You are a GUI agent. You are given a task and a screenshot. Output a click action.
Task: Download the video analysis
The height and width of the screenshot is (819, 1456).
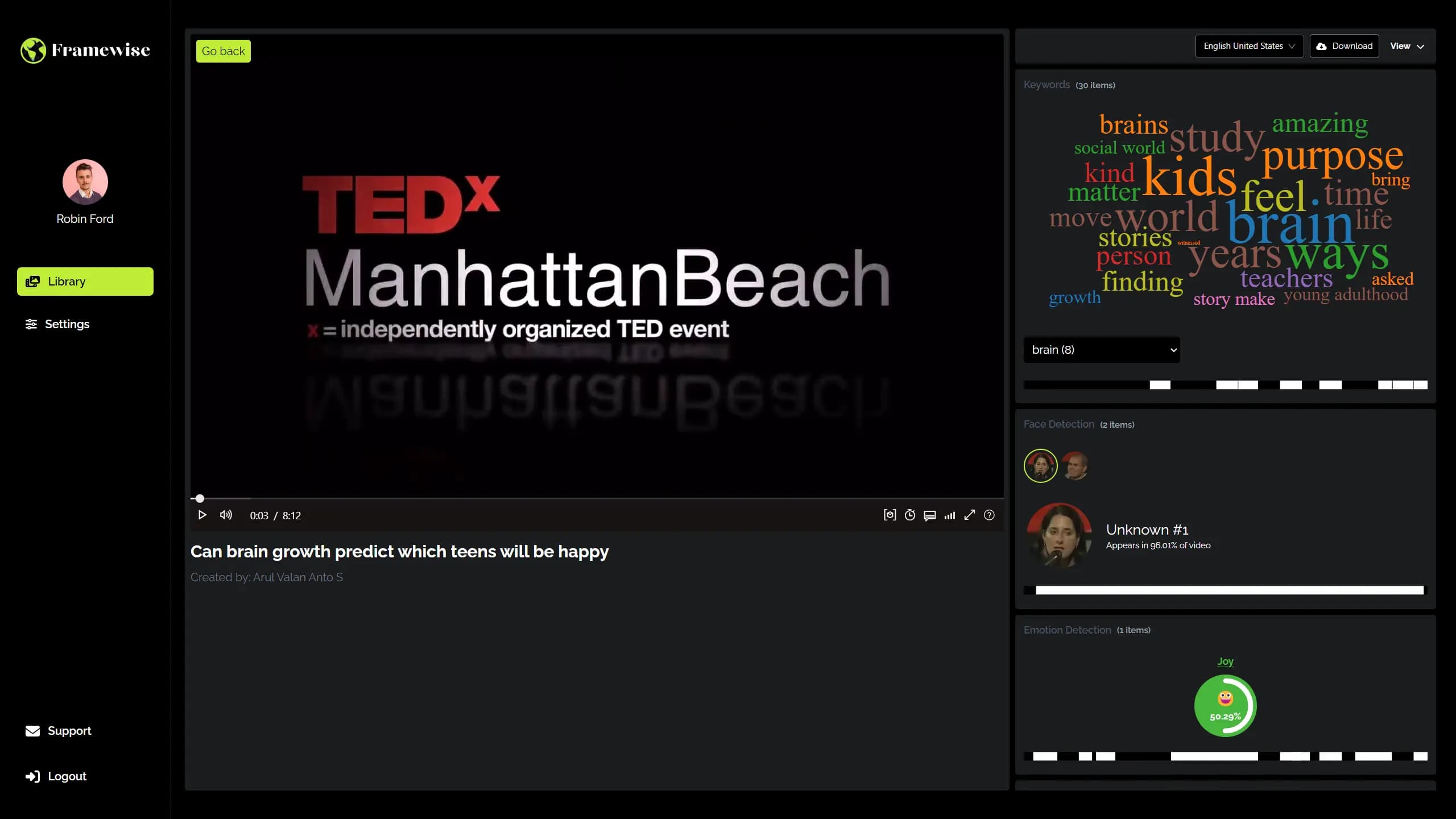click(x=1345, y=46)
